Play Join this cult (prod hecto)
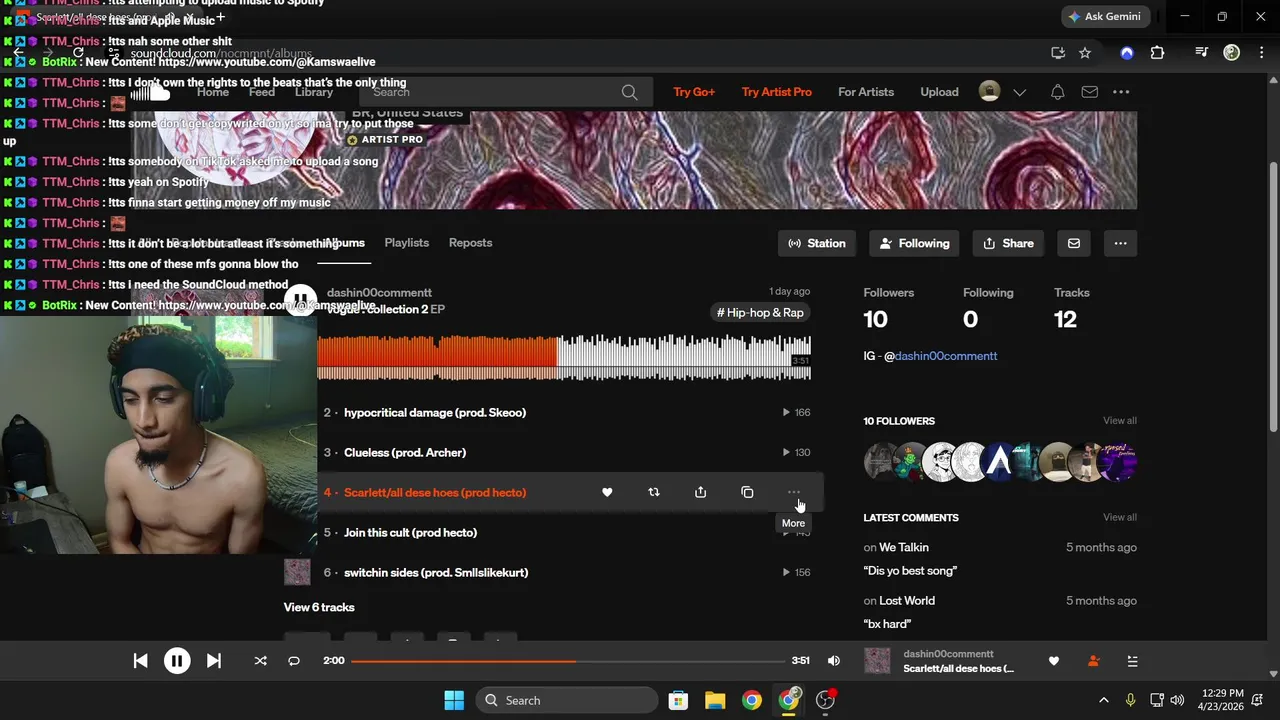This screenshot has height=720, width=1280. click(x=410, y=532)
